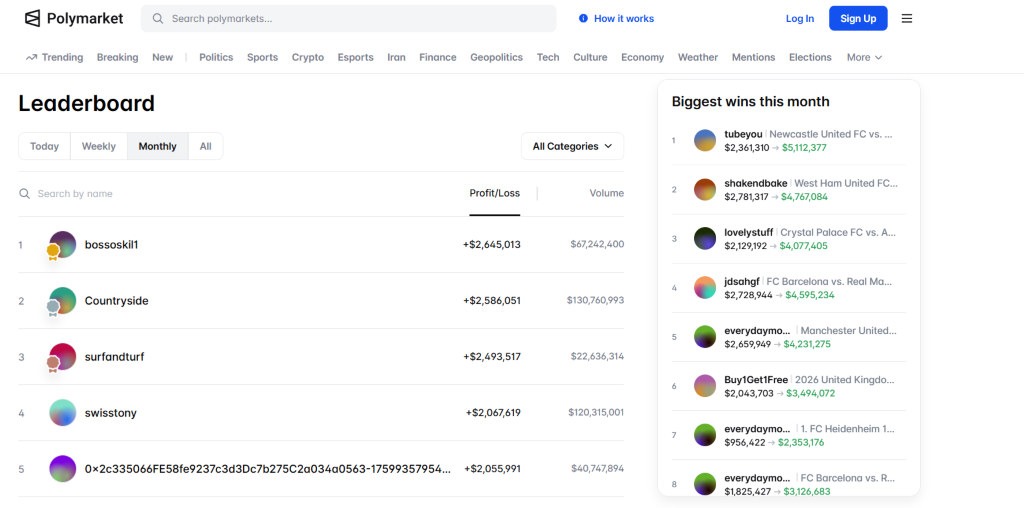This screenshot has height=508, width=1024.
Task: Open the 0x2c335066FE58 wallet profile name
Action: coord(268,469)
